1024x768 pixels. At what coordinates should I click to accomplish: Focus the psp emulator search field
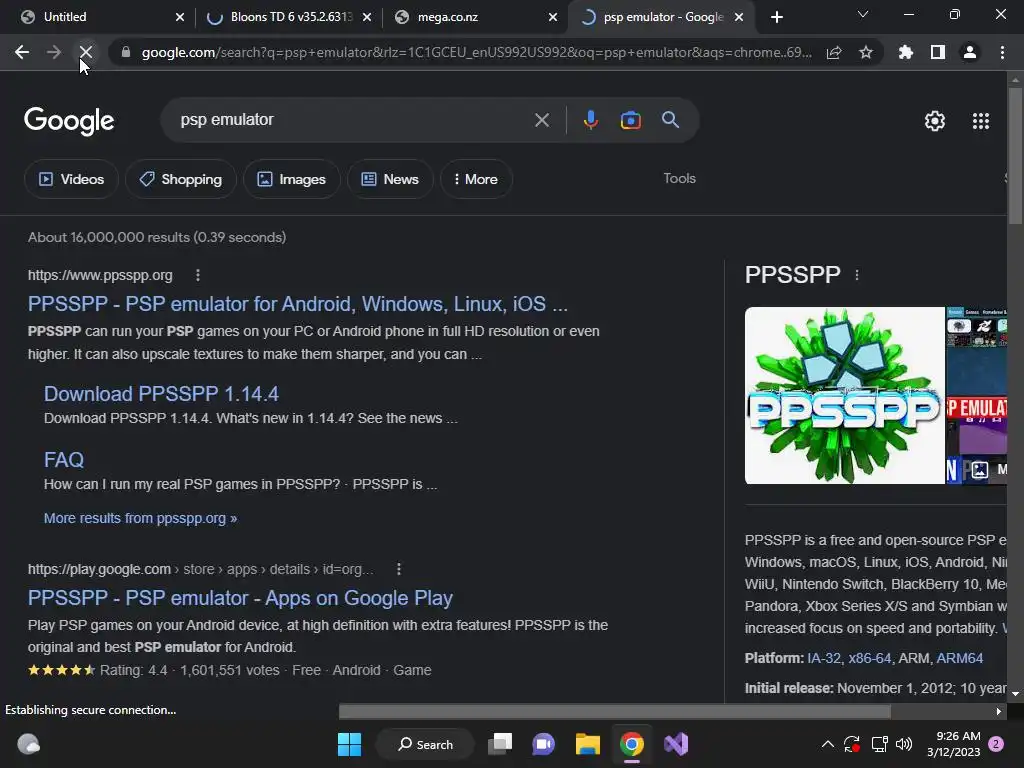point(353,120)
